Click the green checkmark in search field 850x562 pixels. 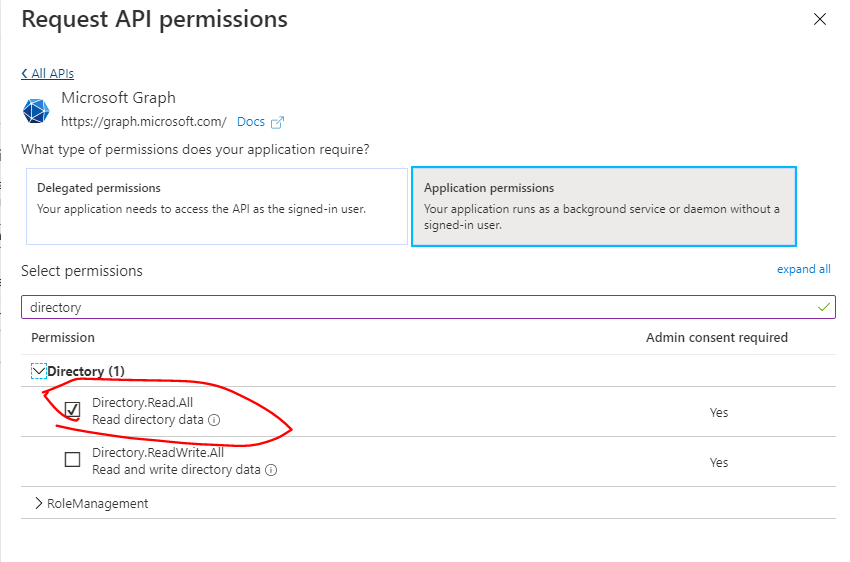pyautogui.click(x=823, y=307)
